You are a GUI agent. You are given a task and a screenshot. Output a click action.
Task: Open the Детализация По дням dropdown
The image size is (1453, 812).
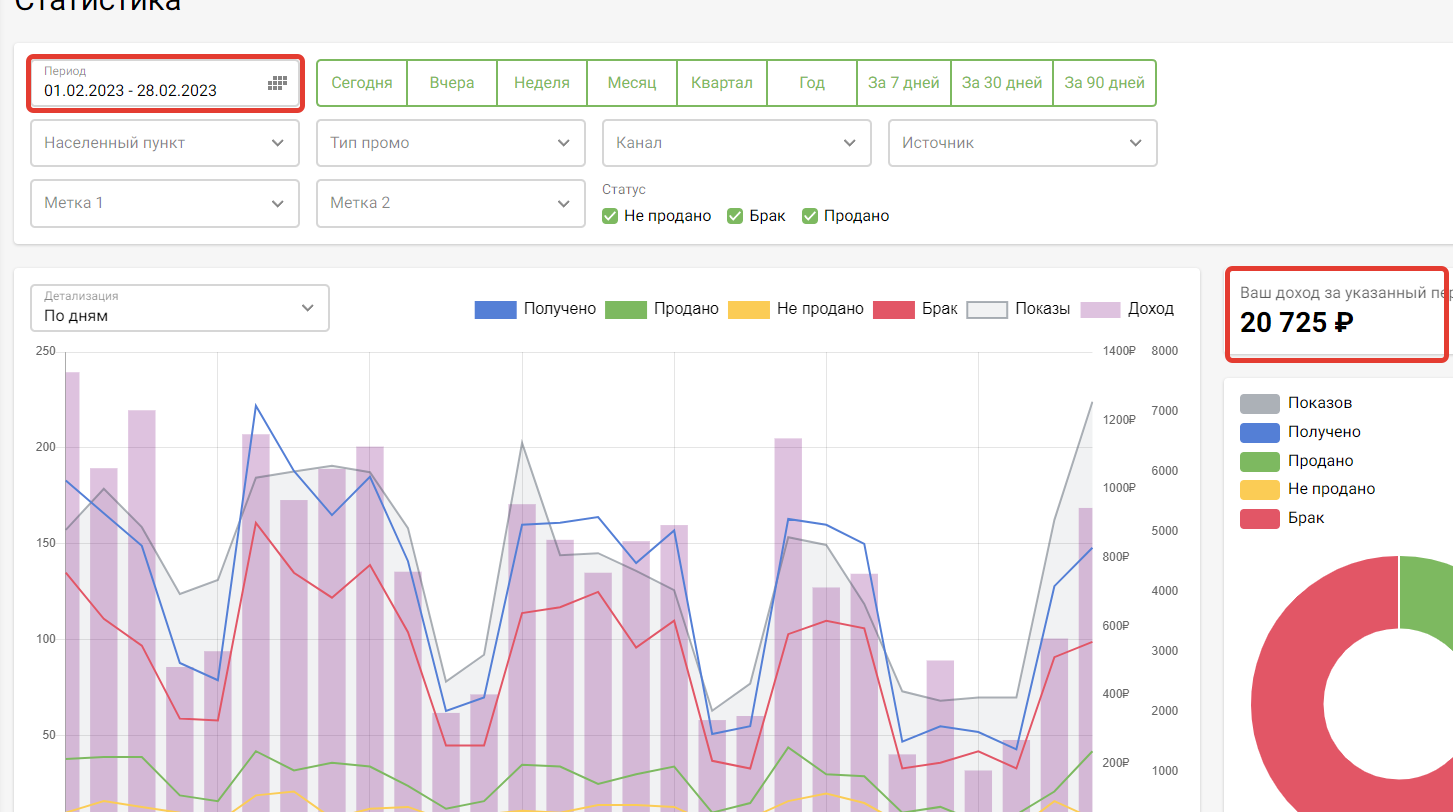tap(180, 308)
